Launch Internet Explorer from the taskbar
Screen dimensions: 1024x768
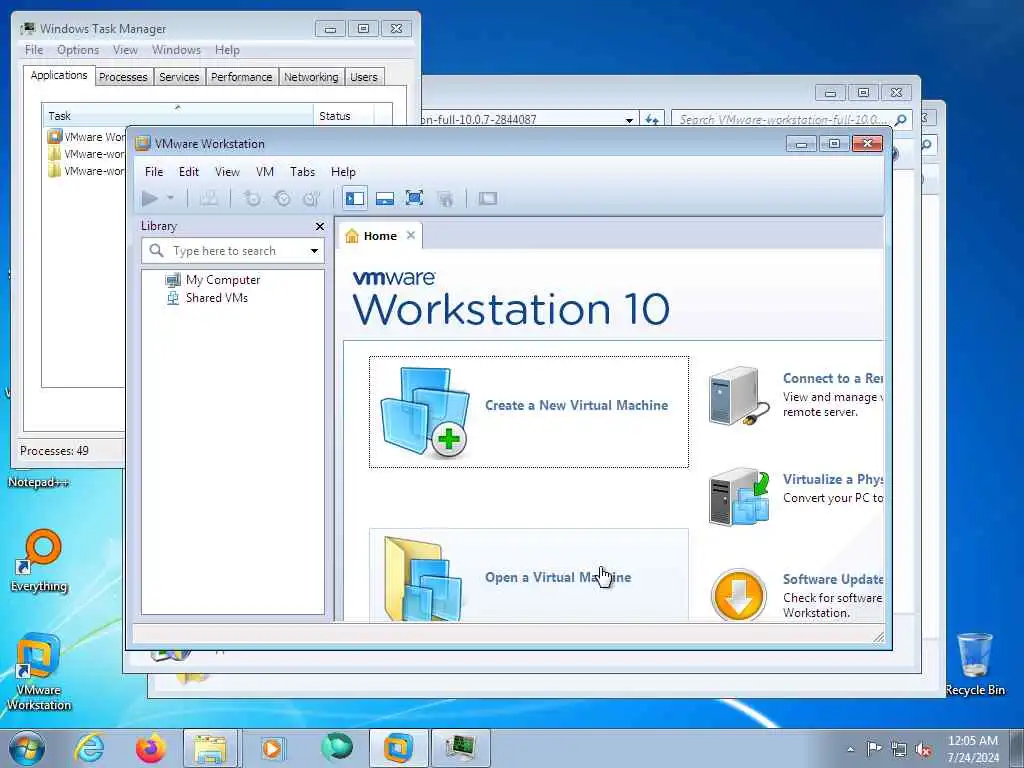click(89, 748)
